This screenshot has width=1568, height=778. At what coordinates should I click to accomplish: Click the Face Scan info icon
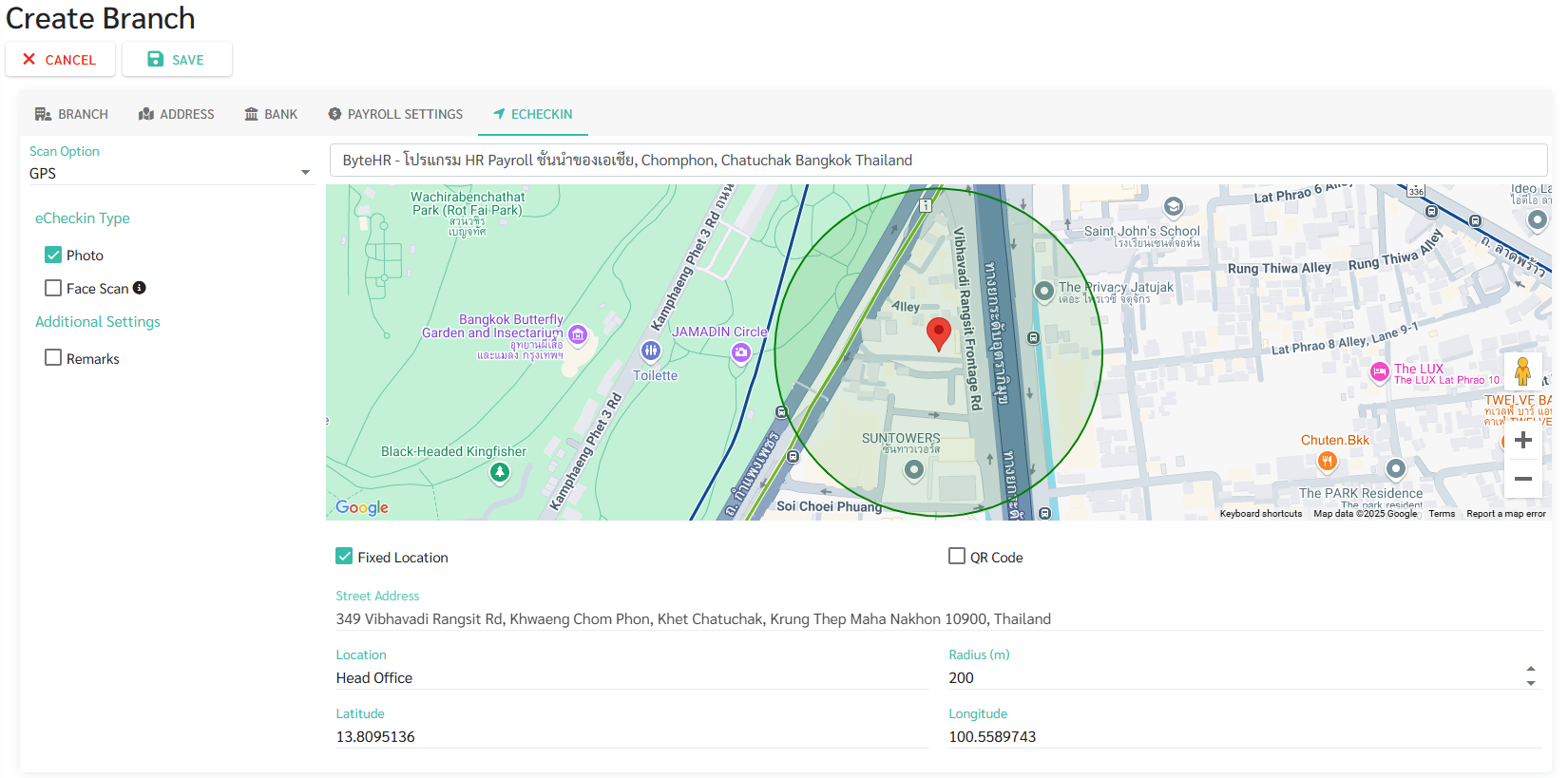(x=140, y=288)
